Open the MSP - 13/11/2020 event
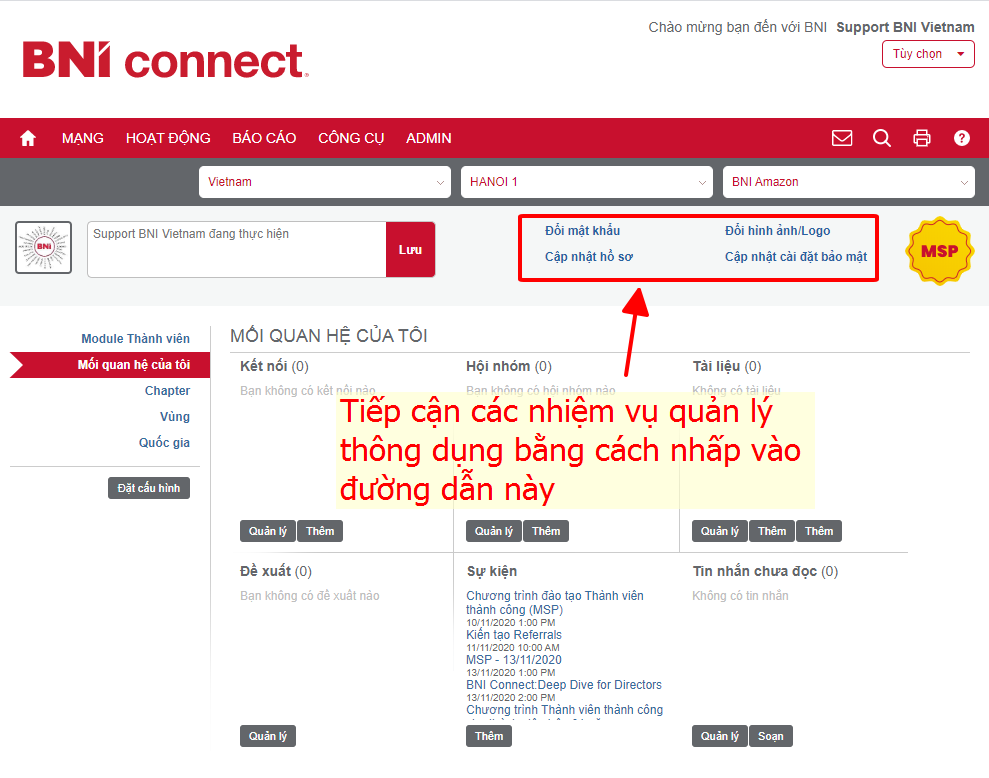Screen dimensions: 989x778 (514, 660)
